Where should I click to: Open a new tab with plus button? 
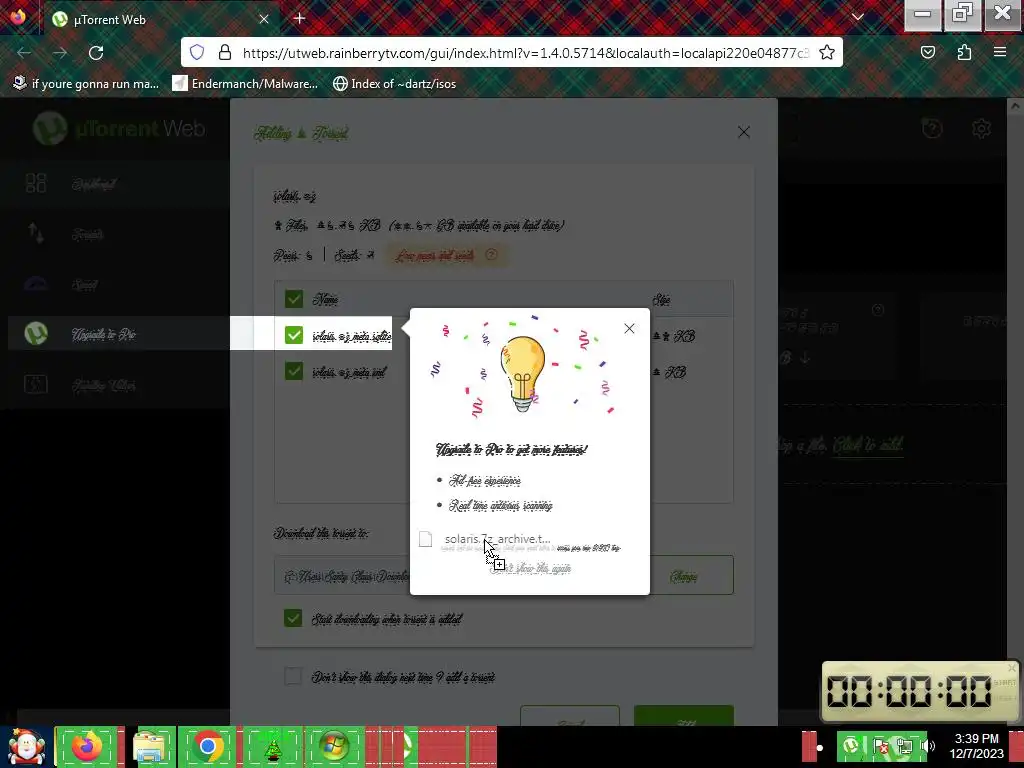point(300,18)
